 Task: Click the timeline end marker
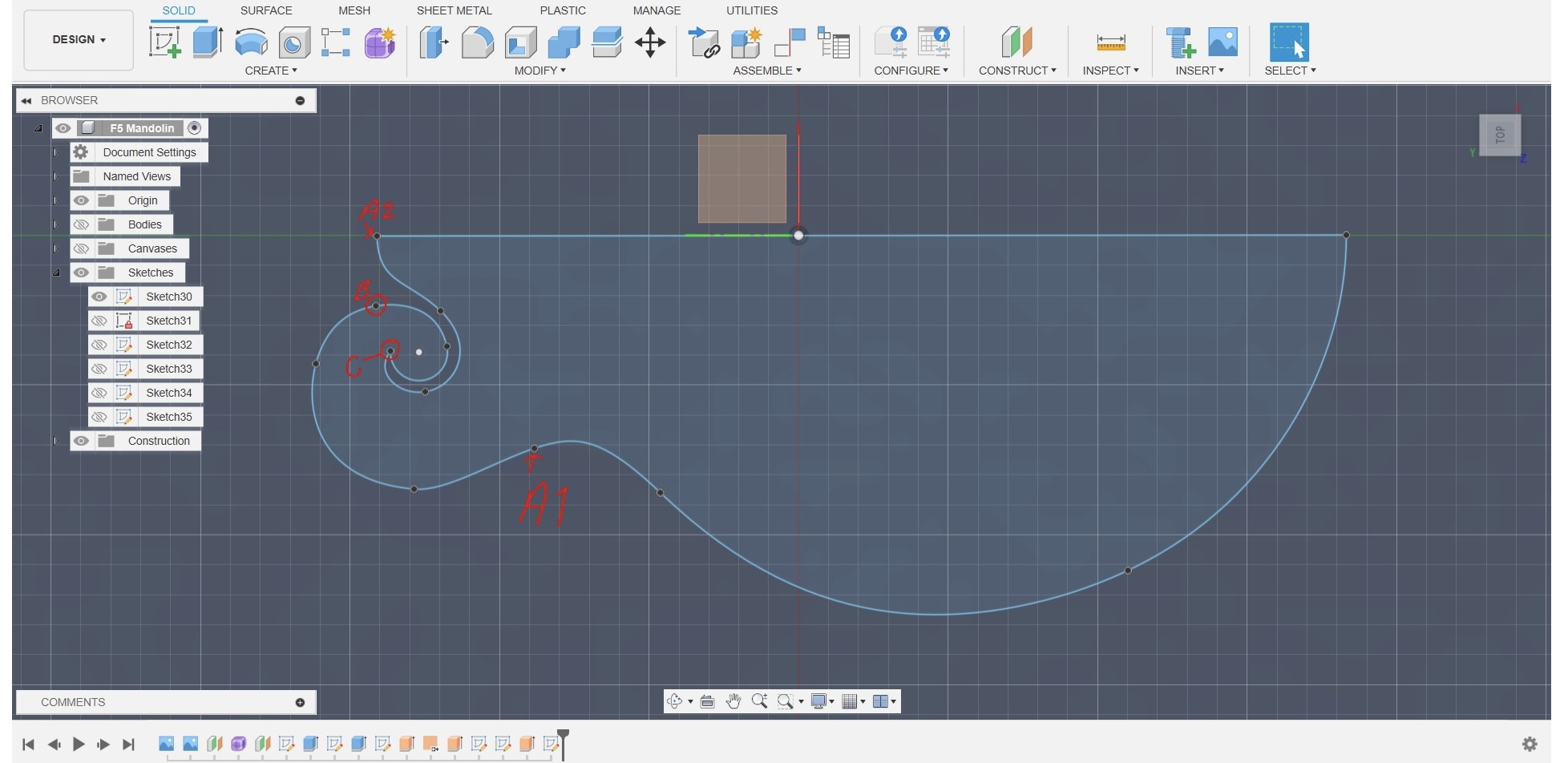click(564, 744)
